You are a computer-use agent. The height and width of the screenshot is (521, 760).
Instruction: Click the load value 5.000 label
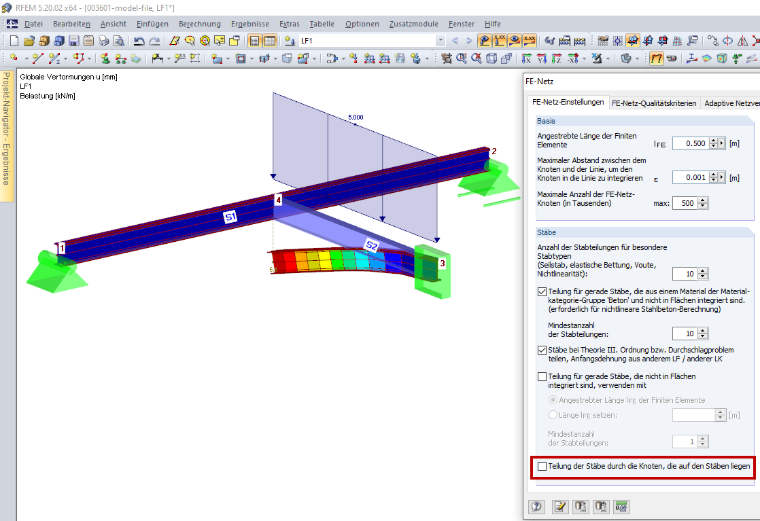coord(355,117)
